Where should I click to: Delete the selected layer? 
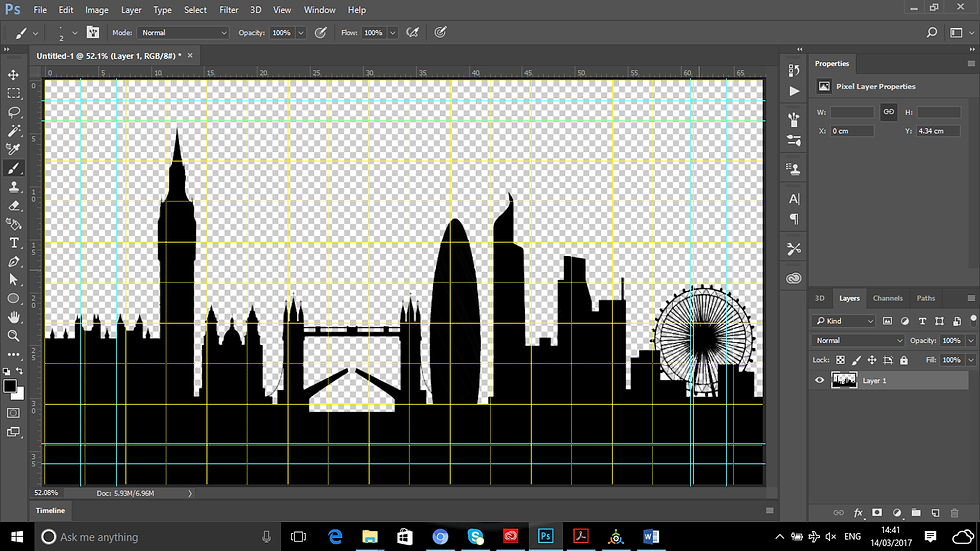[954, 513]
